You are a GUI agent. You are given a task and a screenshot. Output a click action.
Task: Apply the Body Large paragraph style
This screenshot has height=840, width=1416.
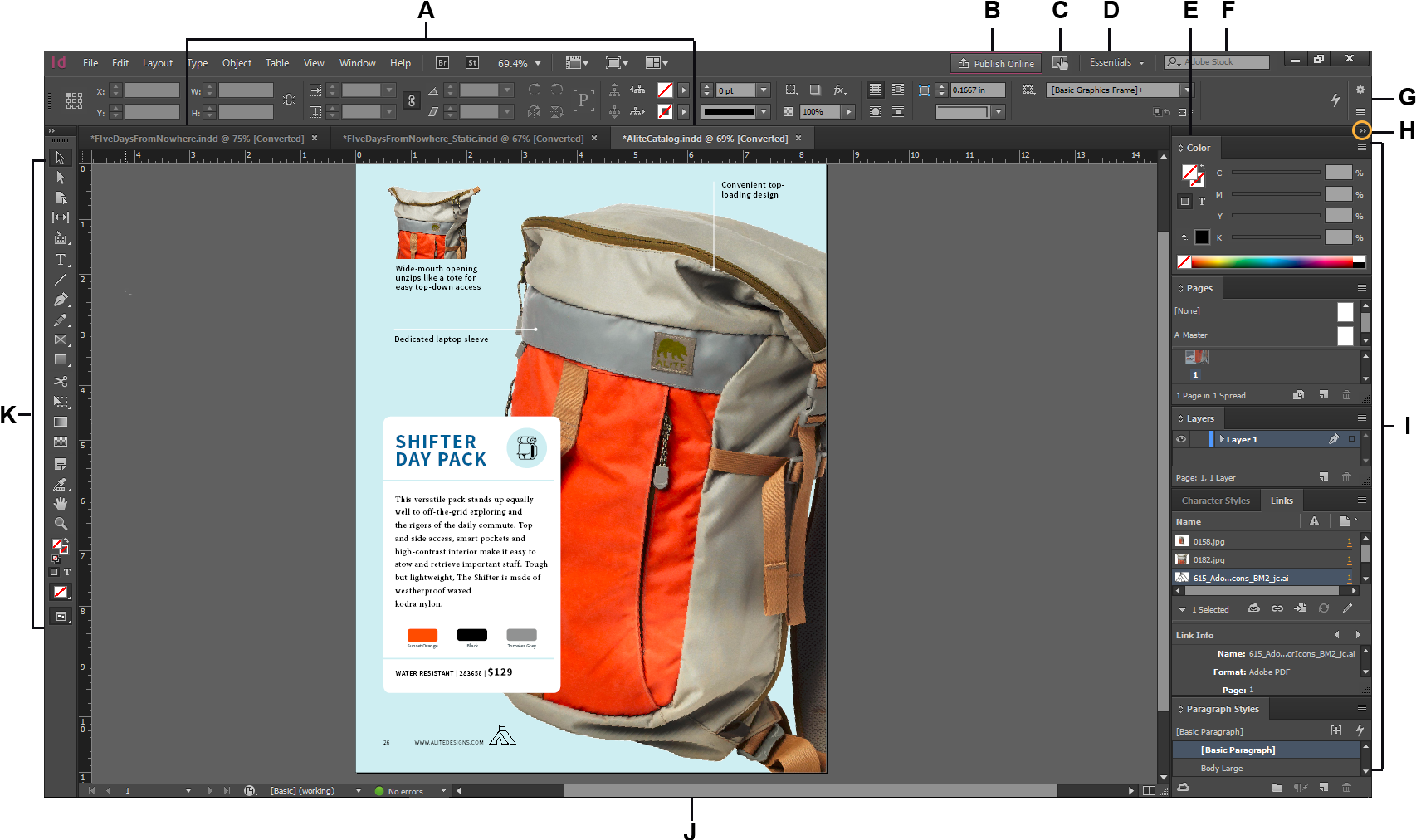click(1221, 768)
